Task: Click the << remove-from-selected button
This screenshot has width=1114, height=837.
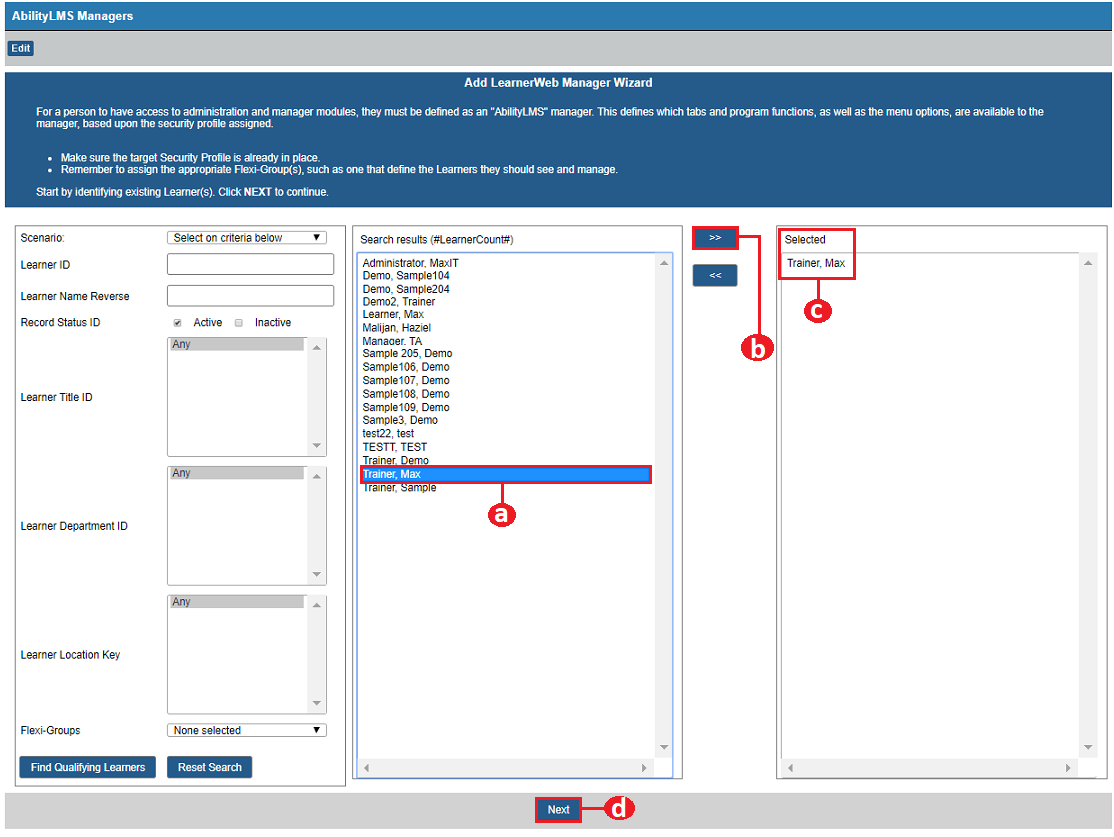Action: click(x=715, y=275)
